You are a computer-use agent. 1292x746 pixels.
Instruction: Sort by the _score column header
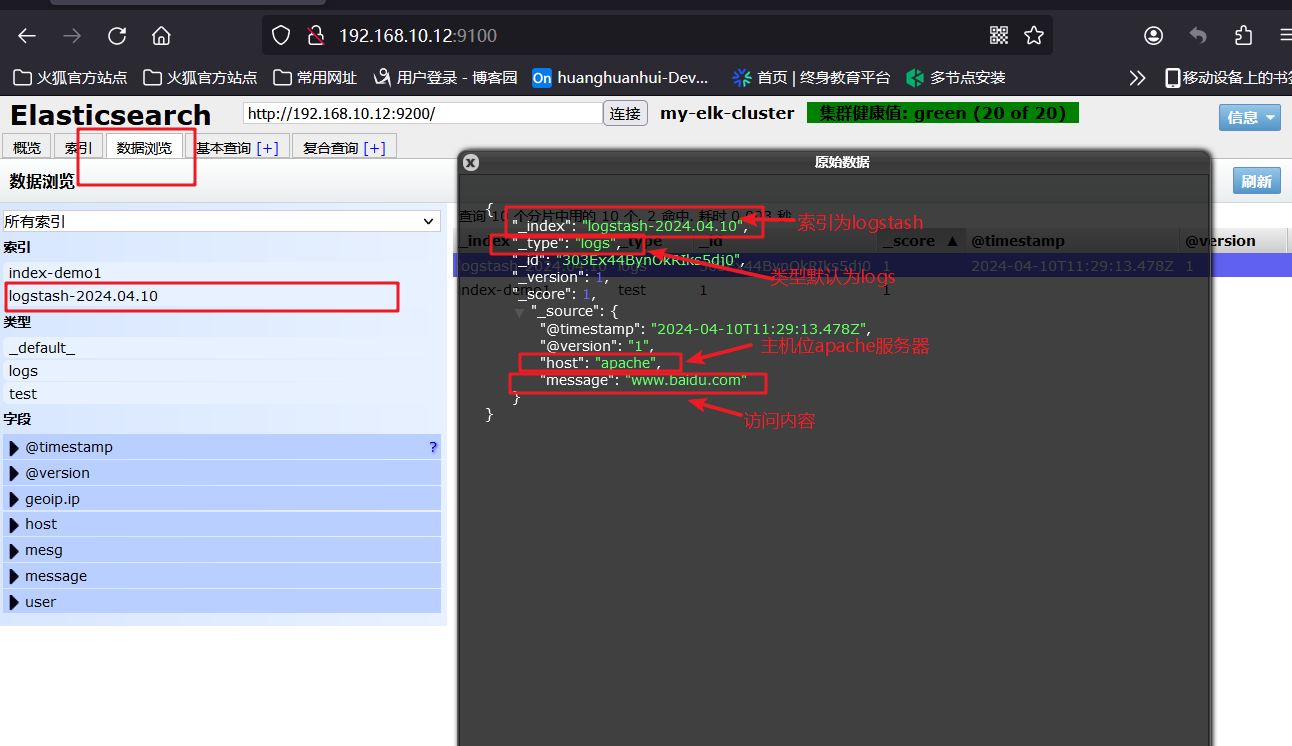(921, 241)
